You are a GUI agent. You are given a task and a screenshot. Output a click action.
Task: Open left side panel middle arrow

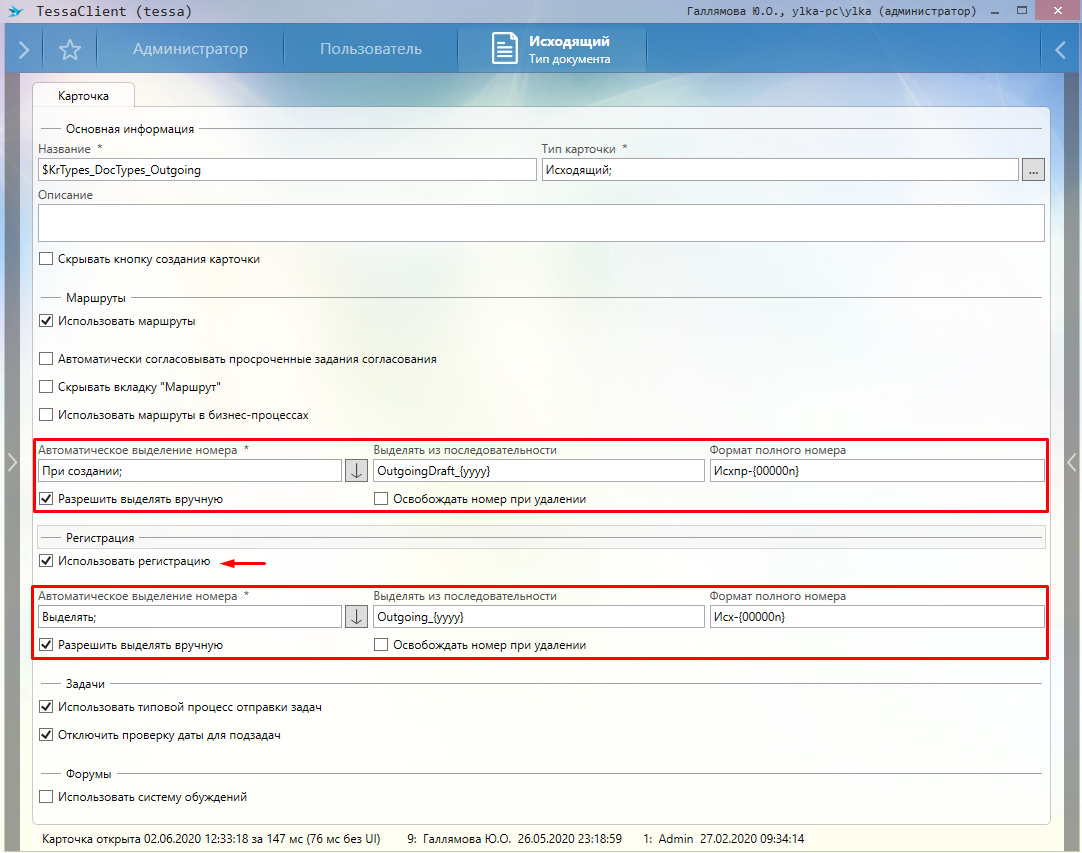click(11, 461)
